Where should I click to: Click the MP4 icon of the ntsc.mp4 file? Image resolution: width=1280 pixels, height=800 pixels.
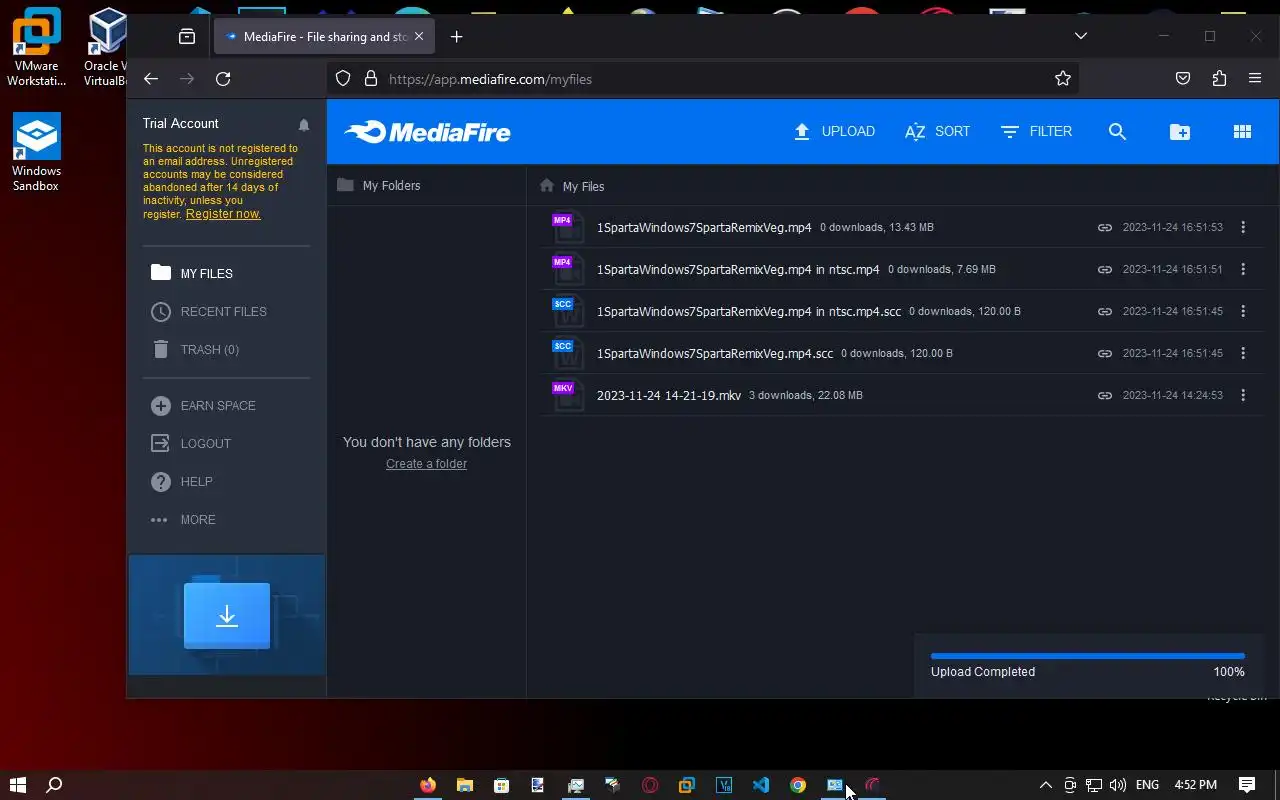click(567, 269)
